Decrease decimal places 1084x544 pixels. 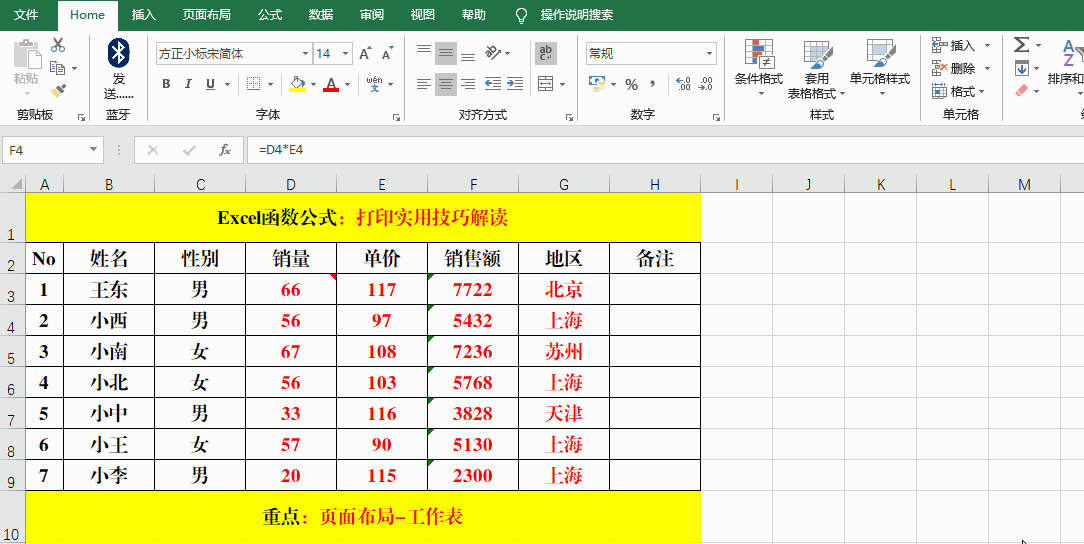pyautogui.click(x=706, y=84)
